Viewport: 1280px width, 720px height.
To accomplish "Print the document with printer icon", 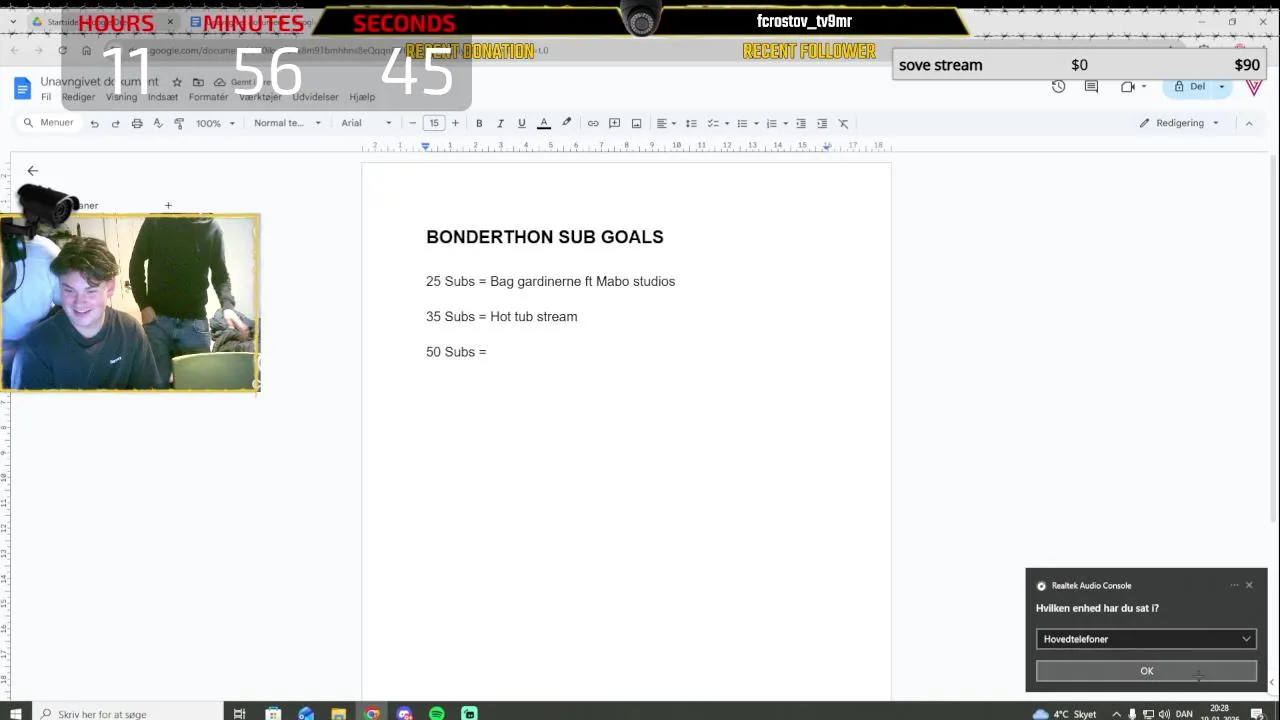I will pyautogui.click(x=137, y=123).
